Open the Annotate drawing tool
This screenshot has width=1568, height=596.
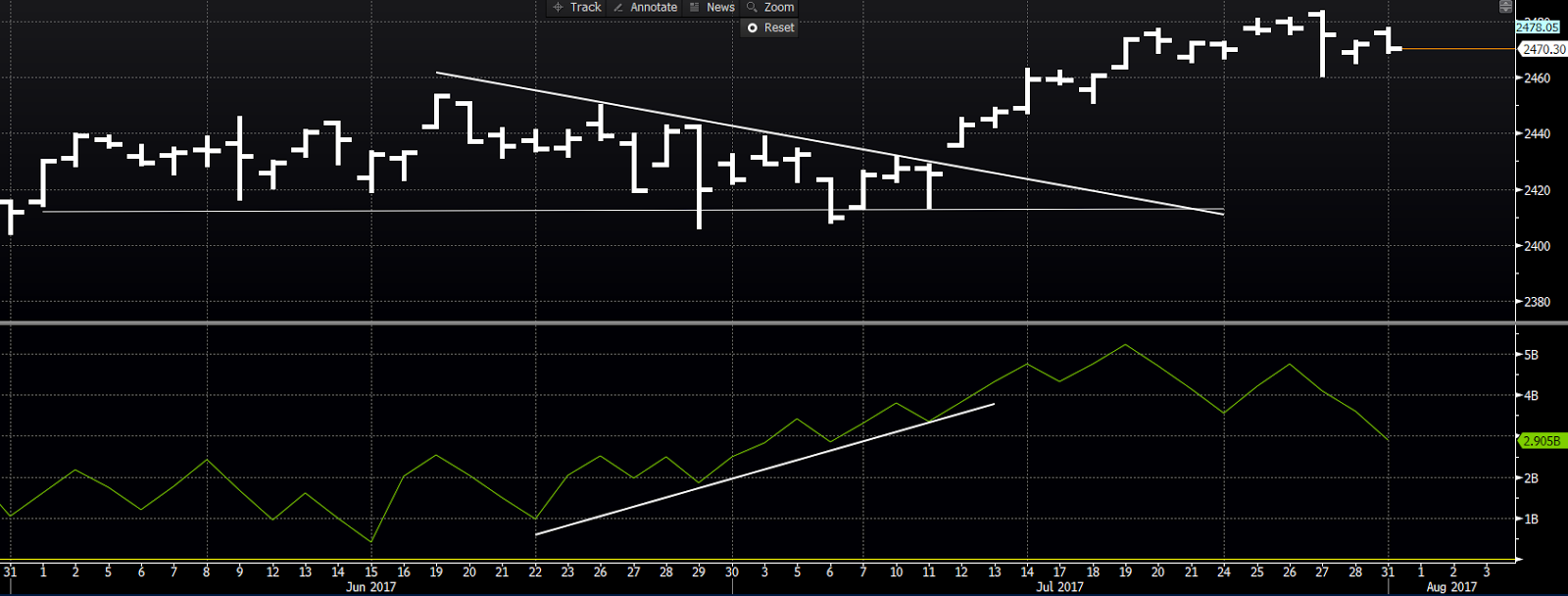tap(645, 7)
